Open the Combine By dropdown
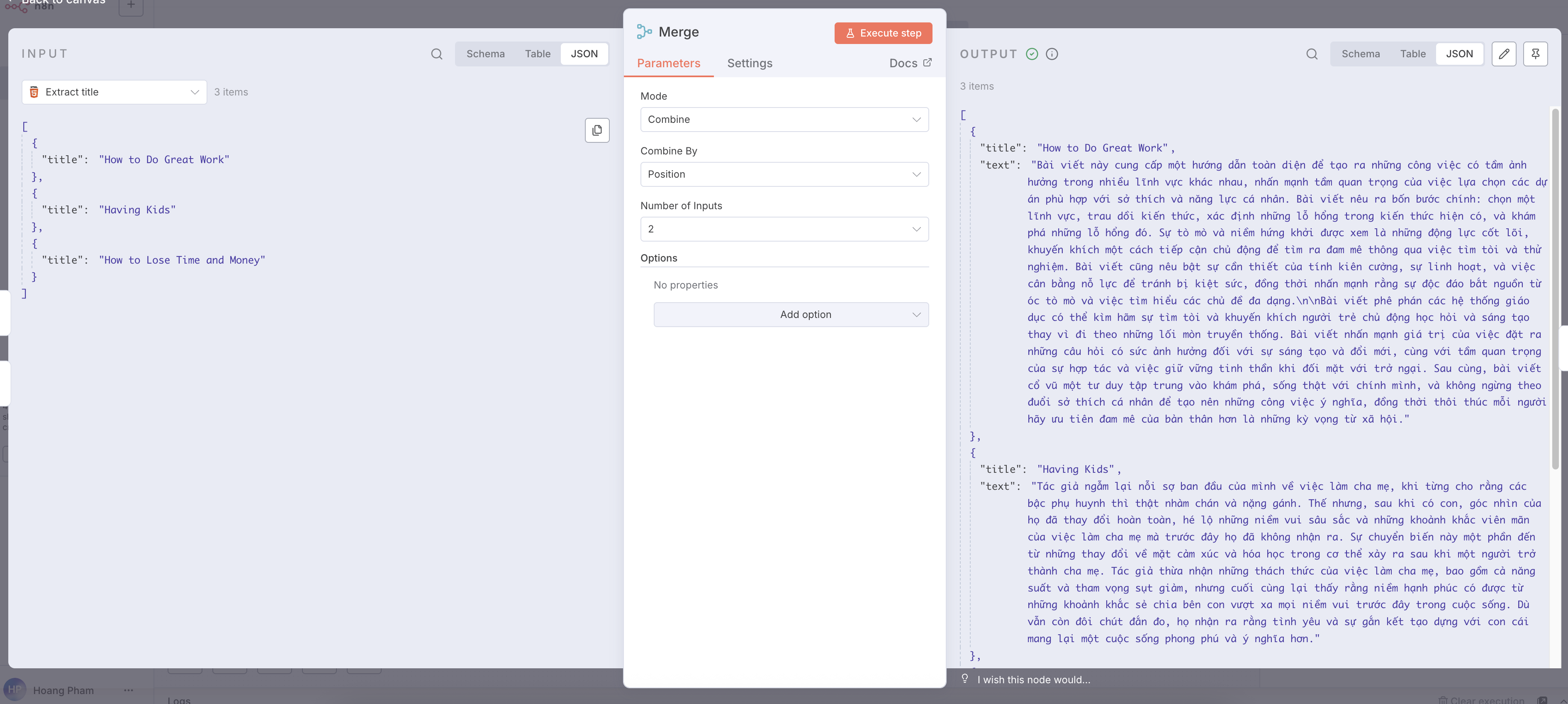The height and width of the screenshot is (704, 1568). 784,174
